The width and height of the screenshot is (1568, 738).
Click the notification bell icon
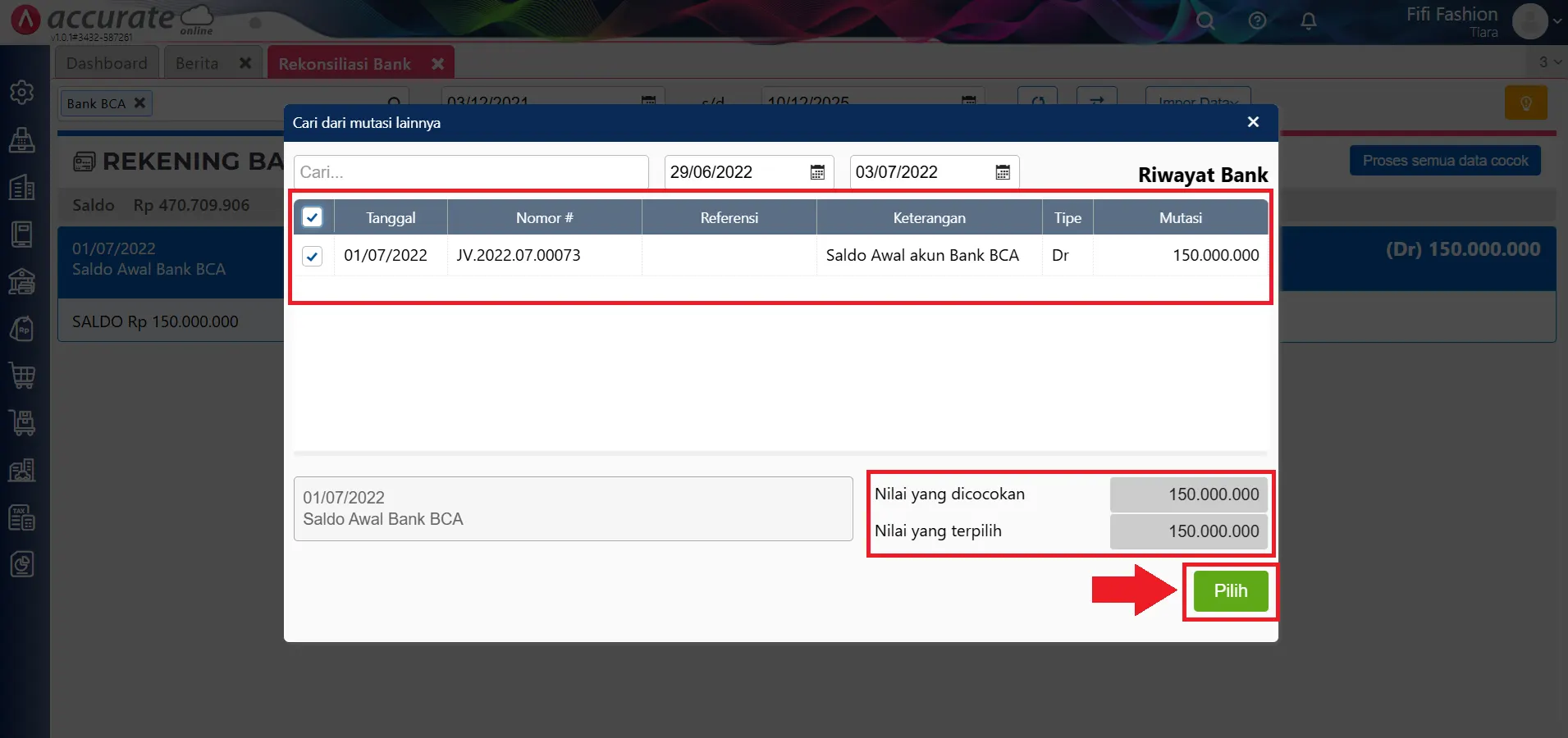(x=1309, y=21)
